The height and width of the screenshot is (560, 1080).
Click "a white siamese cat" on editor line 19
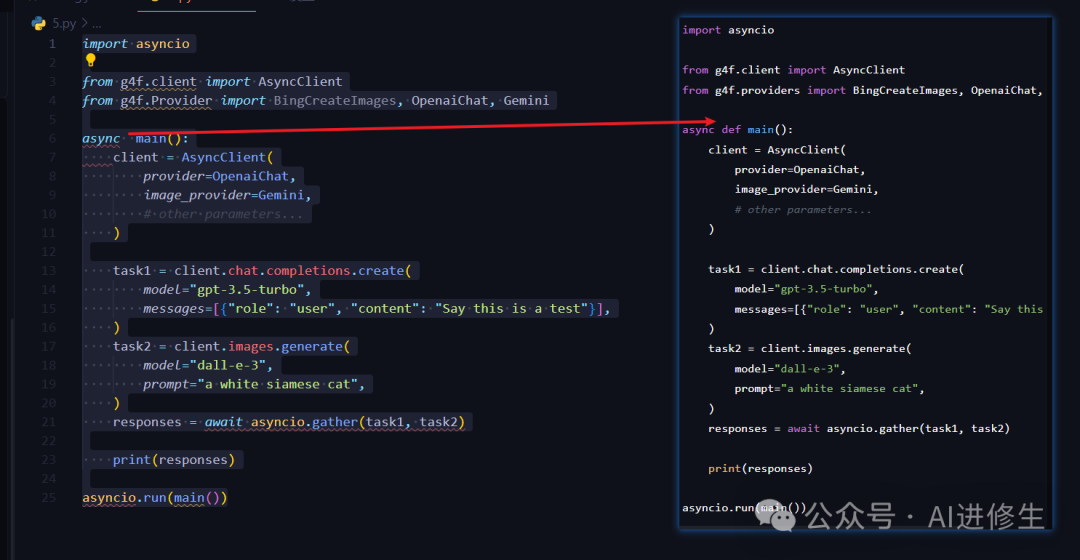pyautogui.click(x=278, y=384)
